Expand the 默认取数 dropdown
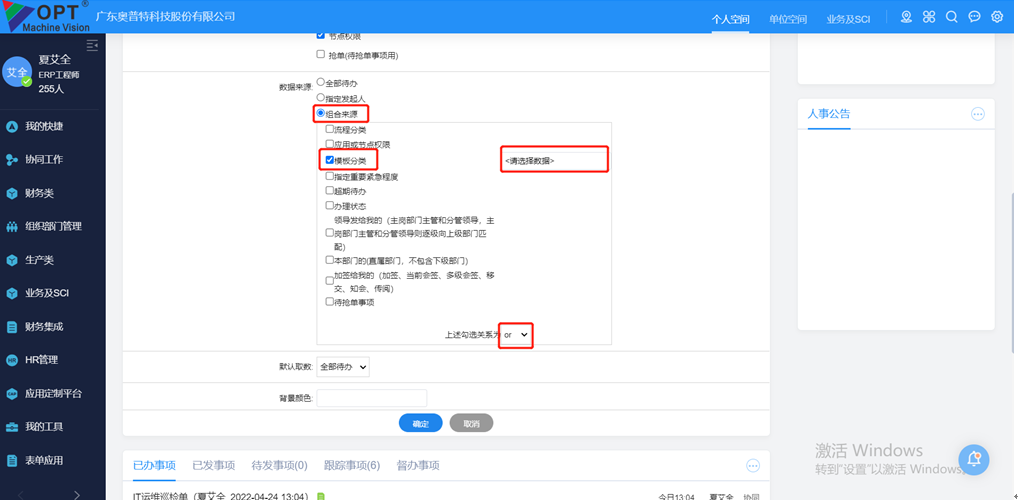Screen dimensions: 1018x502 [343, 367]
